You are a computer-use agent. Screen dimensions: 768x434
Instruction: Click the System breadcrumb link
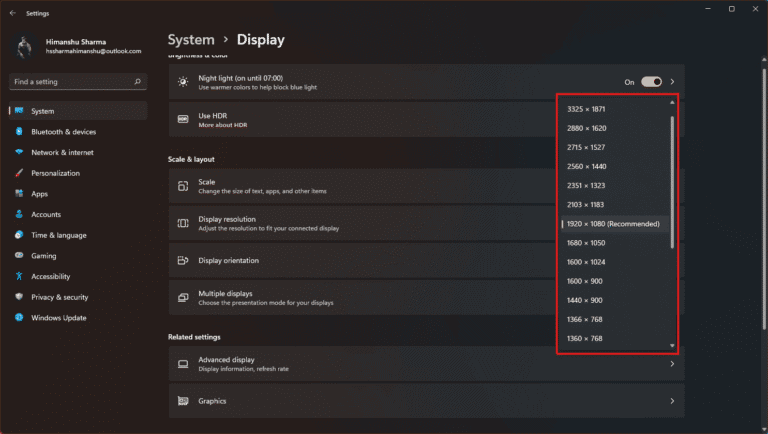(191, 40)
